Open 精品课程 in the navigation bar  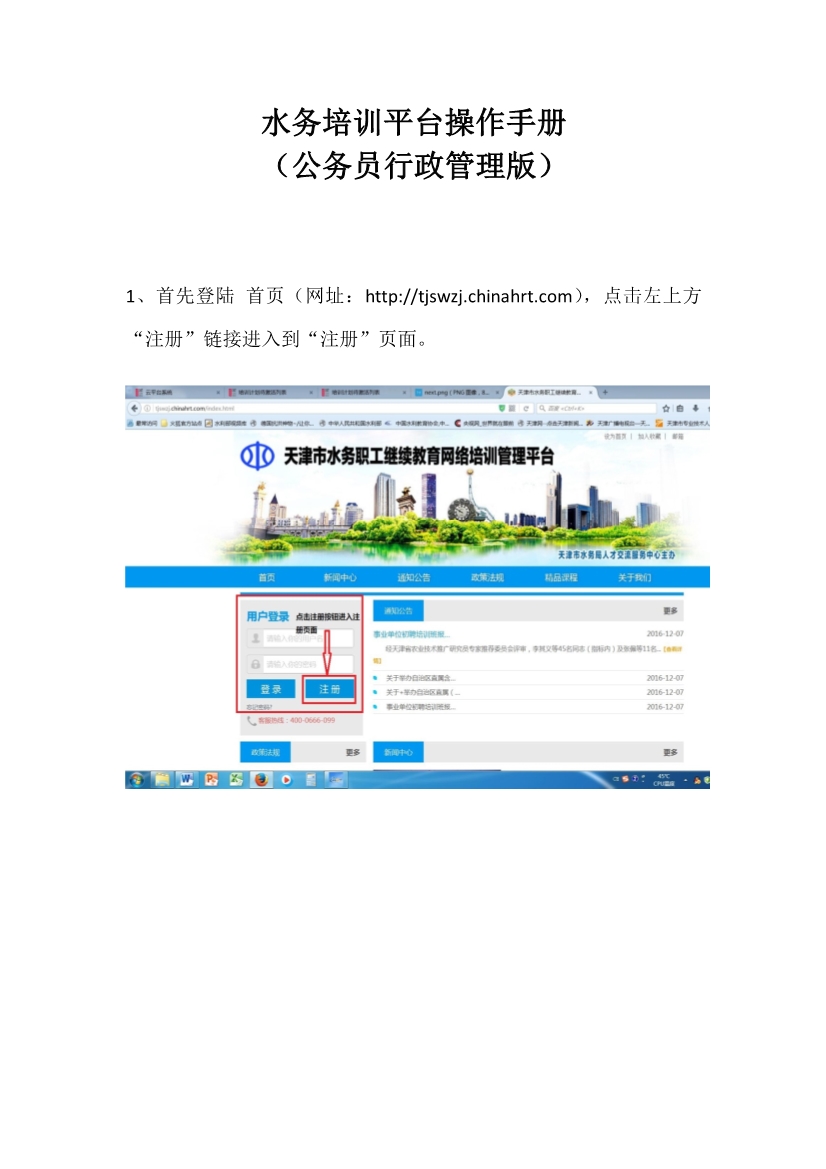click(561, 578)
